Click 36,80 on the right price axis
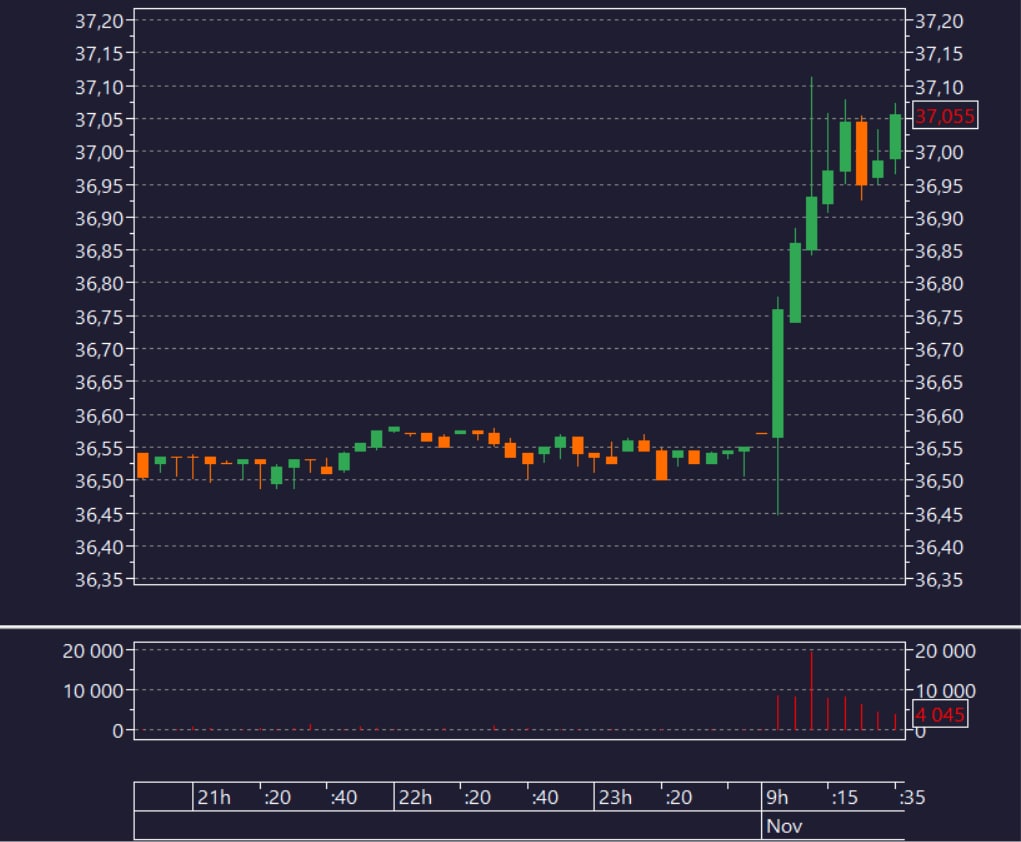Viewport: 1021px width, 842px height. coord(939,283)
